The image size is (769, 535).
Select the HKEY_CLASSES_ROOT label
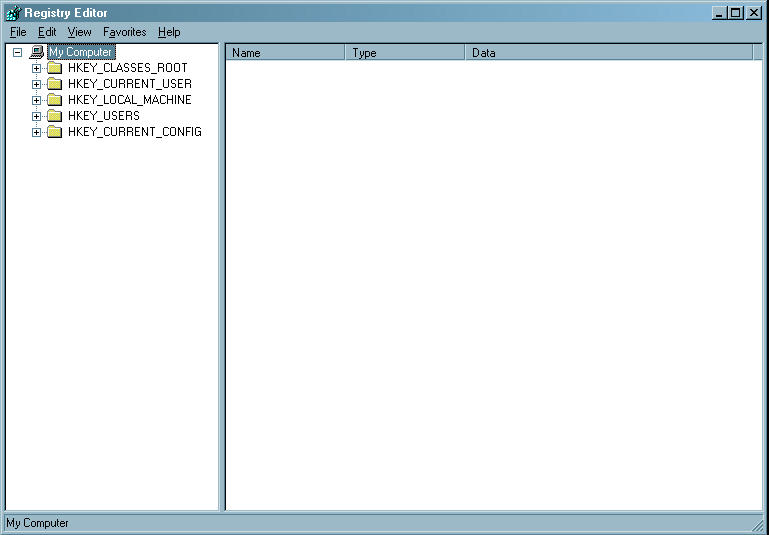pos(128,68)
